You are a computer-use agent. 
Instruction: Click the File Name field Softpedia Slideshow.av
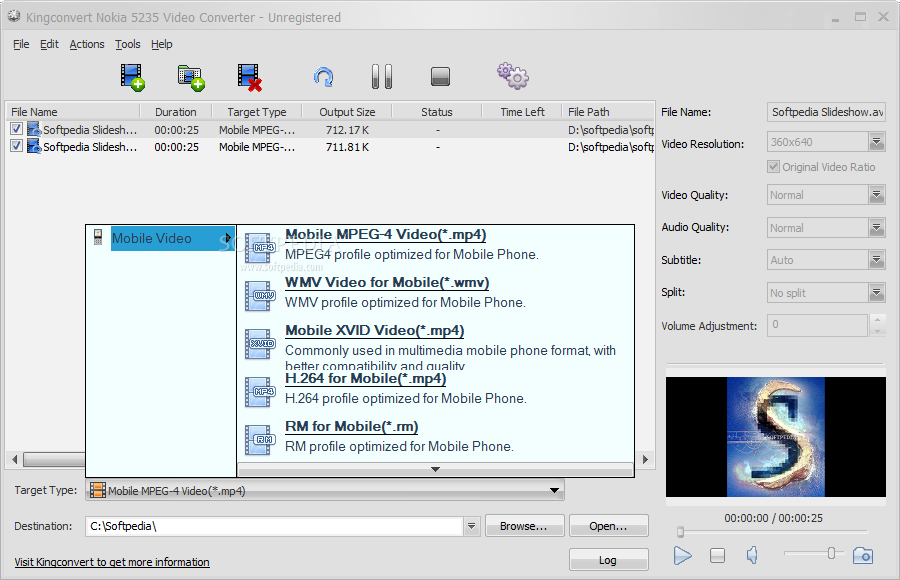tap(827, 112)
